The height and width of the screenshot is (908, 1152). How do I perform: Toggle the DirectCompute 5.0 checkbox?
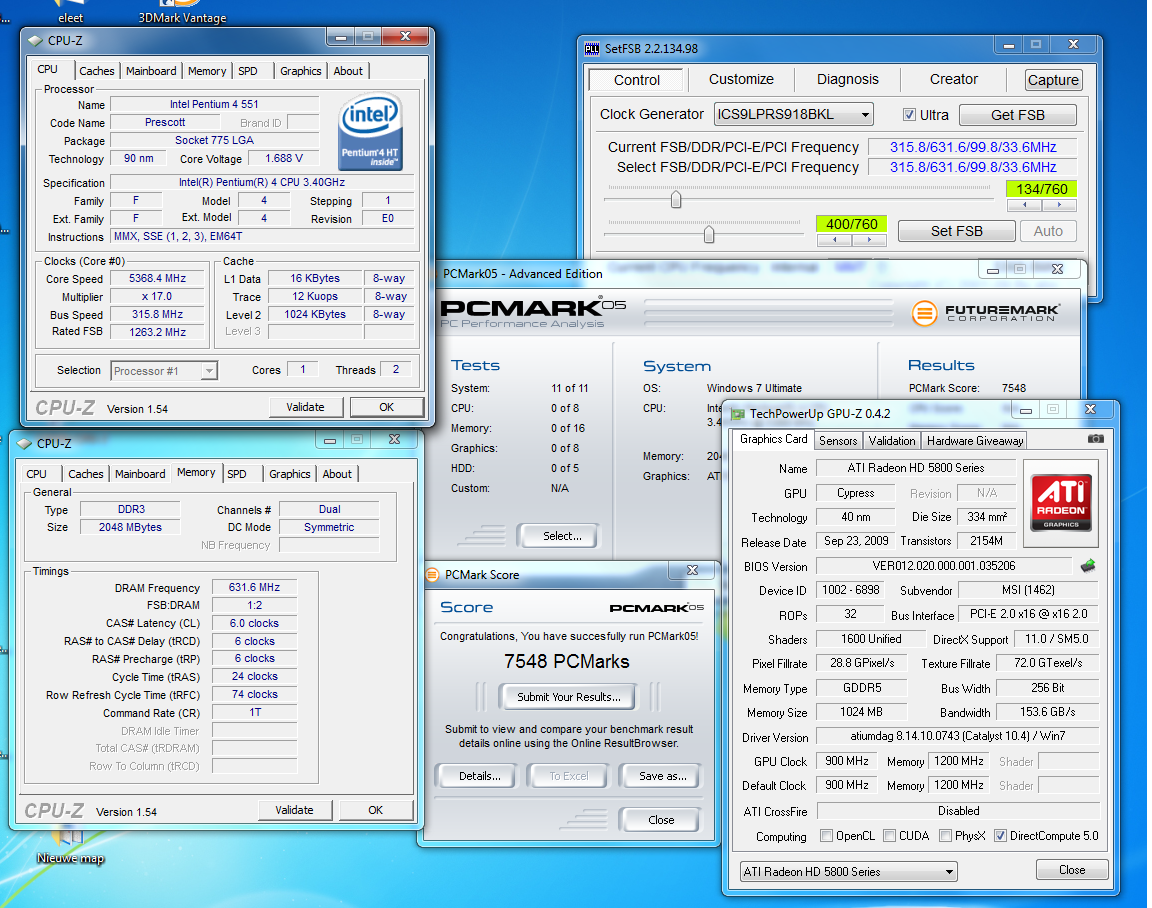tap(1000, 835)
